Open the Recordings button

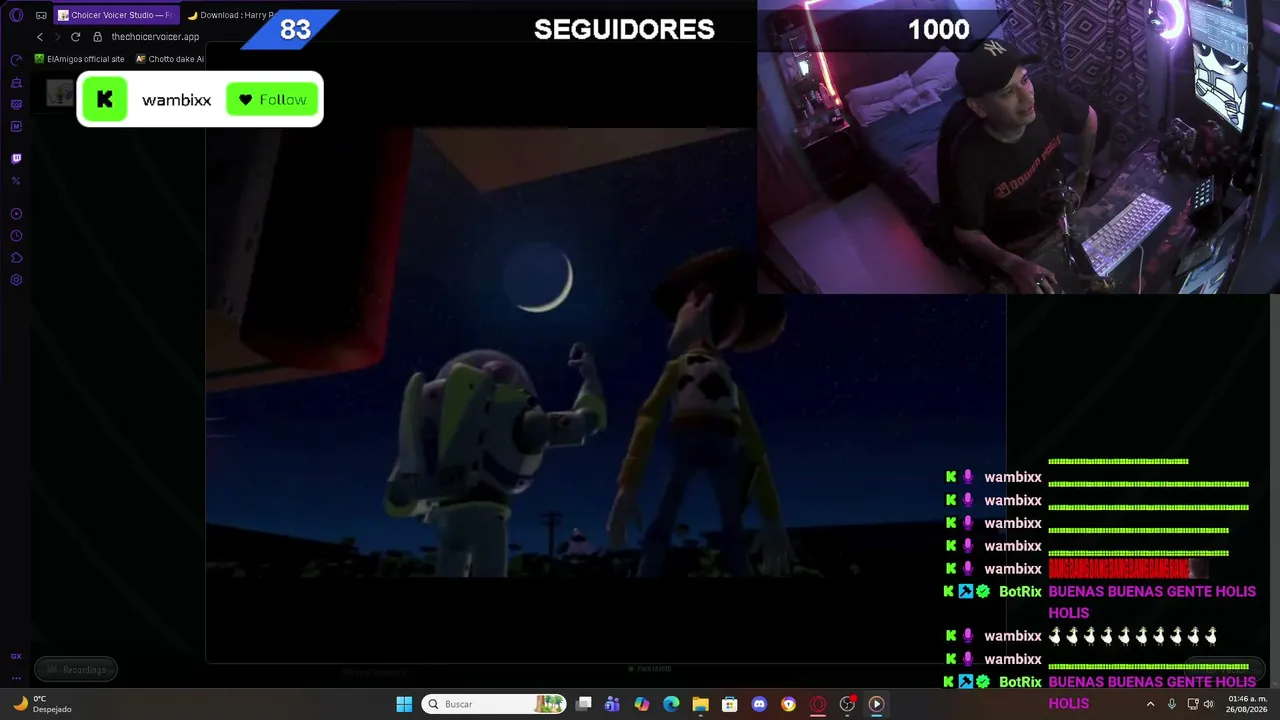(76, 670)
